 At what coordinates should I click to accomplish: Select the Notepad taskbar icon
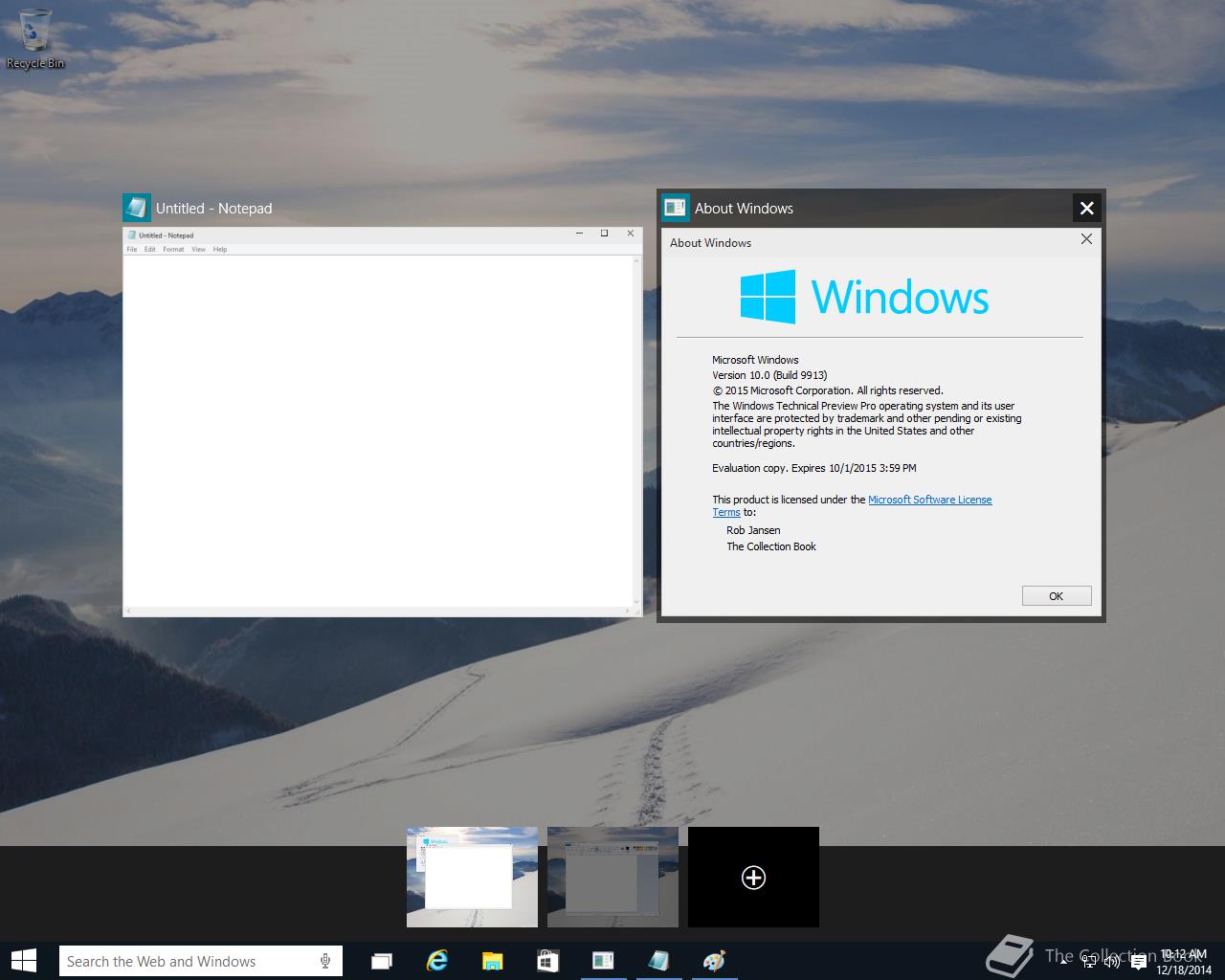pos(658,961)
